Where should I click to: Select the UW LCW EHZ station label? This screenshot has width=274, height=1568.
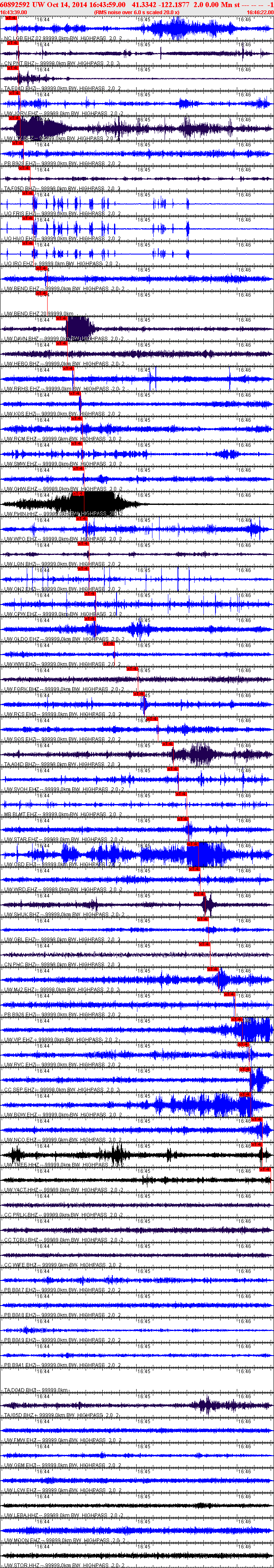click(x=63, y=1490)
